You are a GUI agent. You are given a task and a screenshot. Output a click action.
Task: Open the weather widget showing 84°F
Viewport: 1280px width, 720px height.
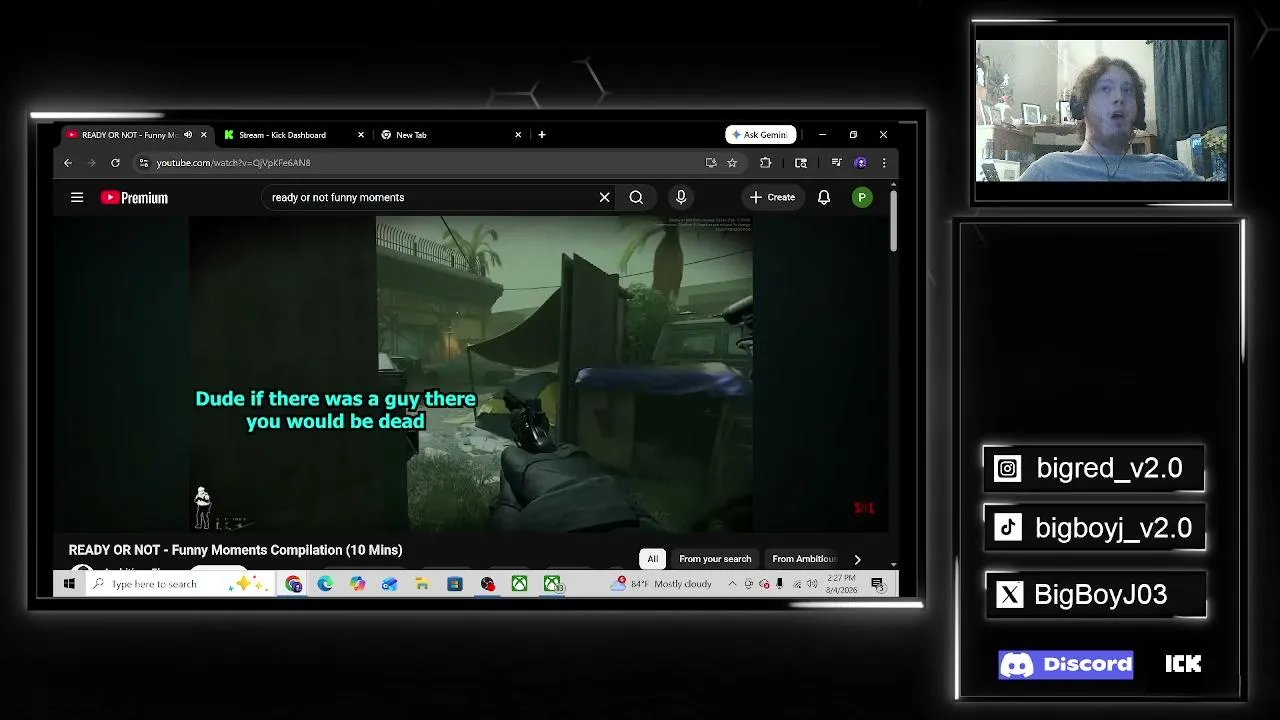pyautogui.click(x=662, y=584)
